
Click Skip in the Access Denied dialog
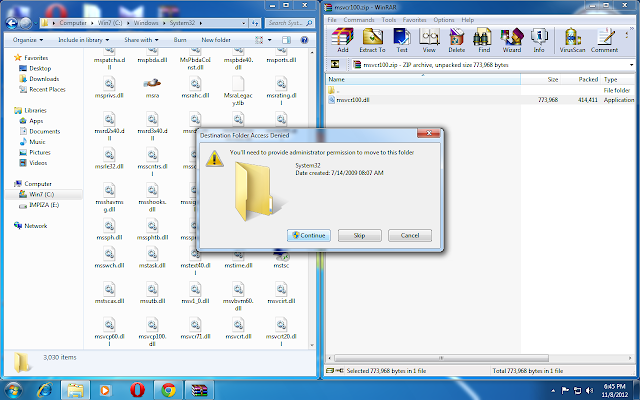[360, 236]
